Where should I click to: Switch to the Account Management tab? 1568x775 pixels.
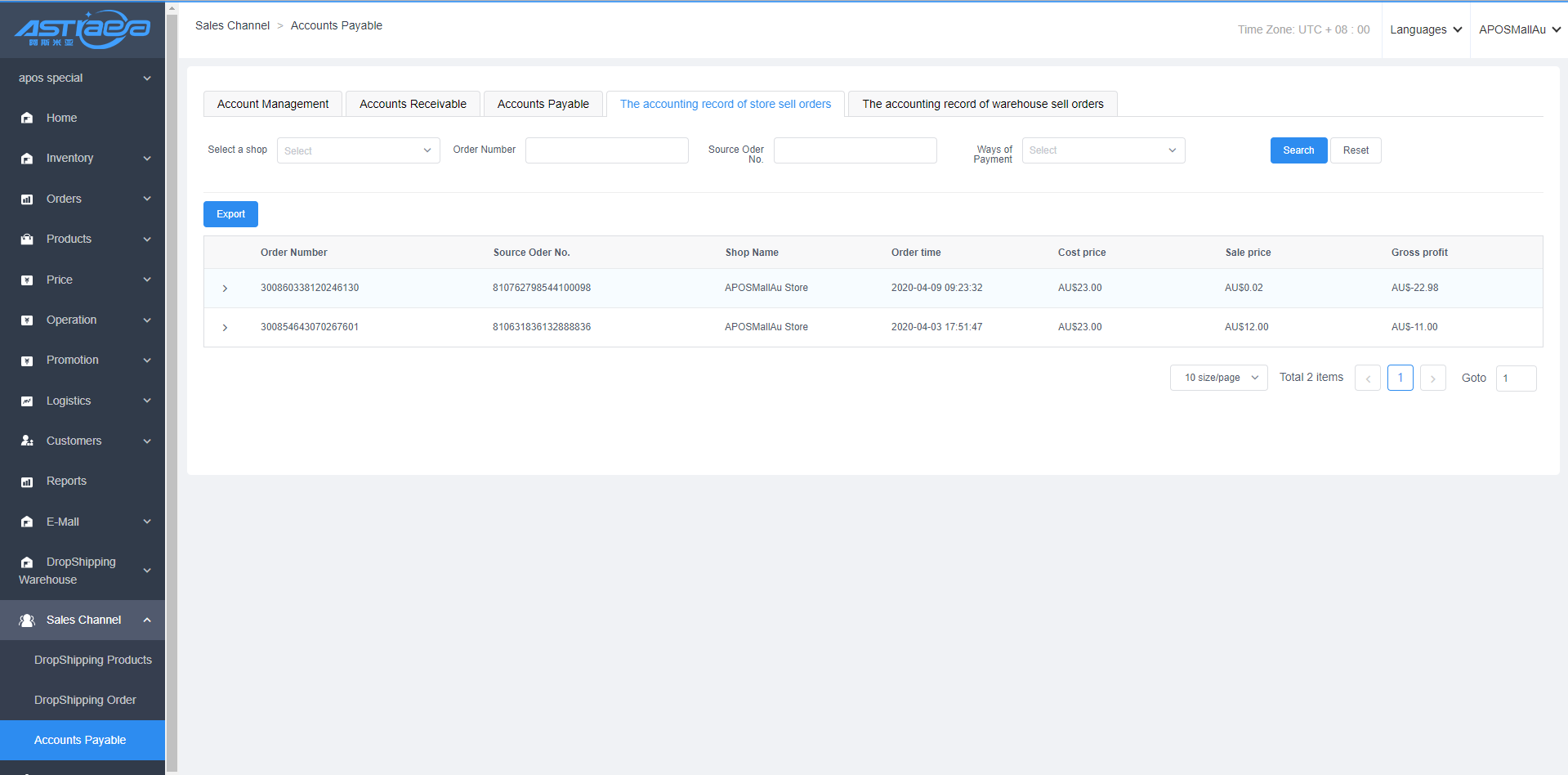pyautogui.click(x=273, y=104)
